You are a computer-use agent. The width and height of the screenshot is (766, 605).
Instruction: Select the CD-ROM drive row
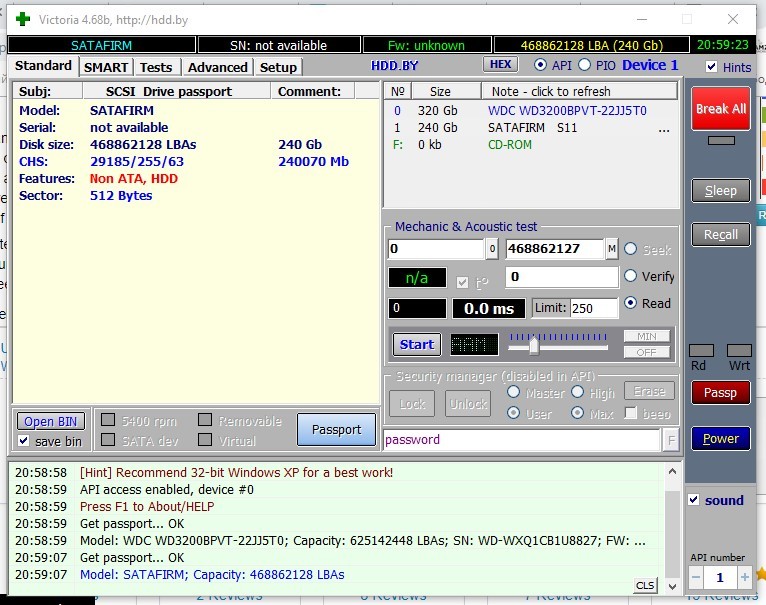tap(530, 145)
